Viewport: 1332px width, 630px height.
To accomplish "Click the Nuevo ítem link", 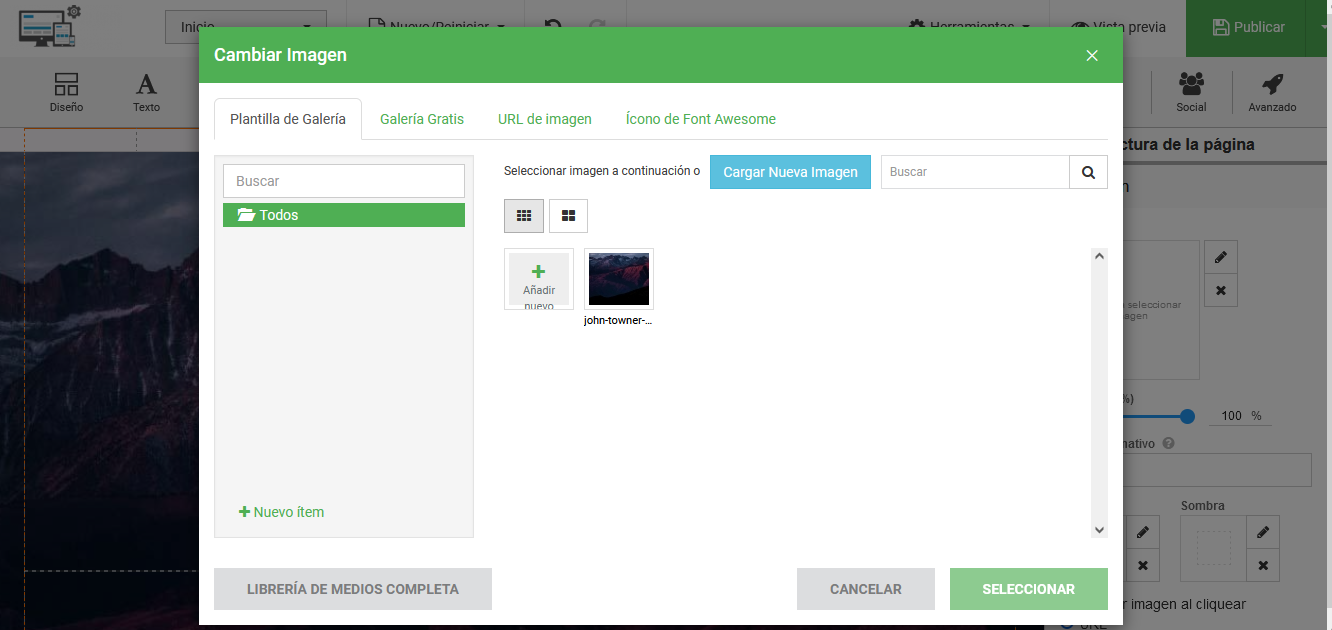I will (x=282, y=512).
